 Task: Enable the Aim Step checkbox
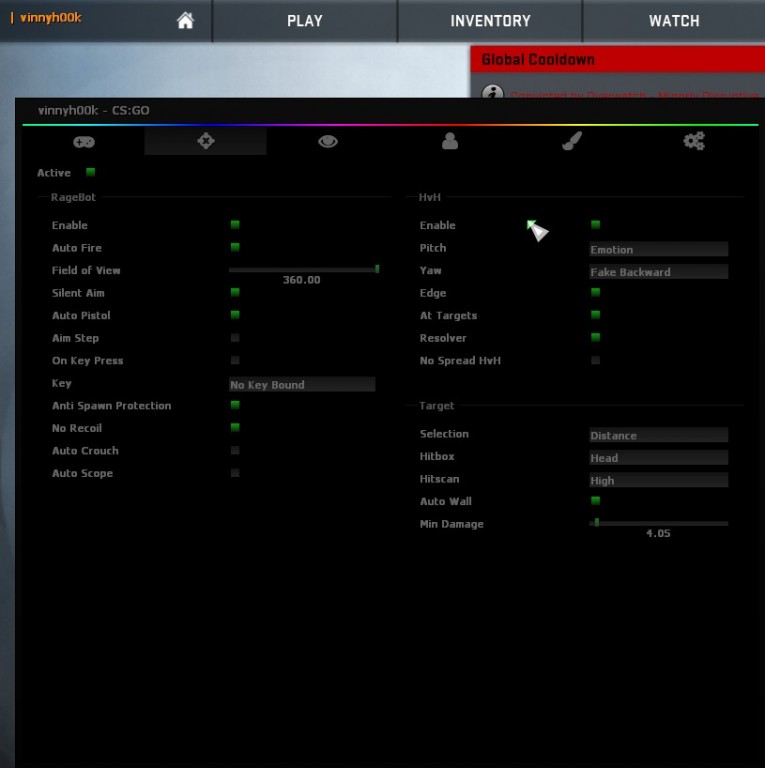pos(235,337)
